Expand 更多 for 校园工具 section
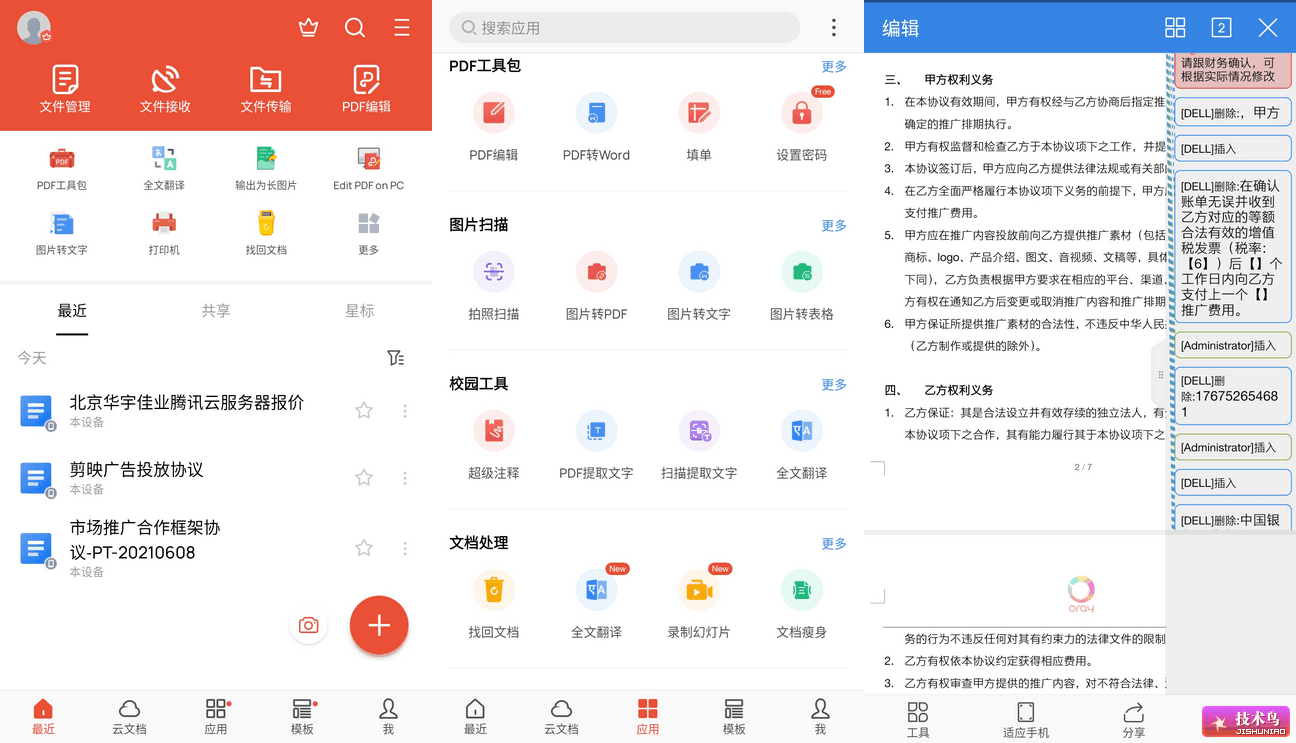This screenshot has width=1296, height=743. [834, 384]
